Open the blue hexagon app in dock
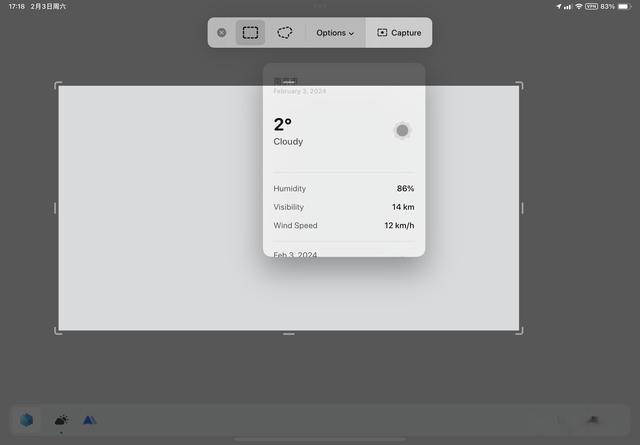The image size is (640, 445). click(27, 420)
